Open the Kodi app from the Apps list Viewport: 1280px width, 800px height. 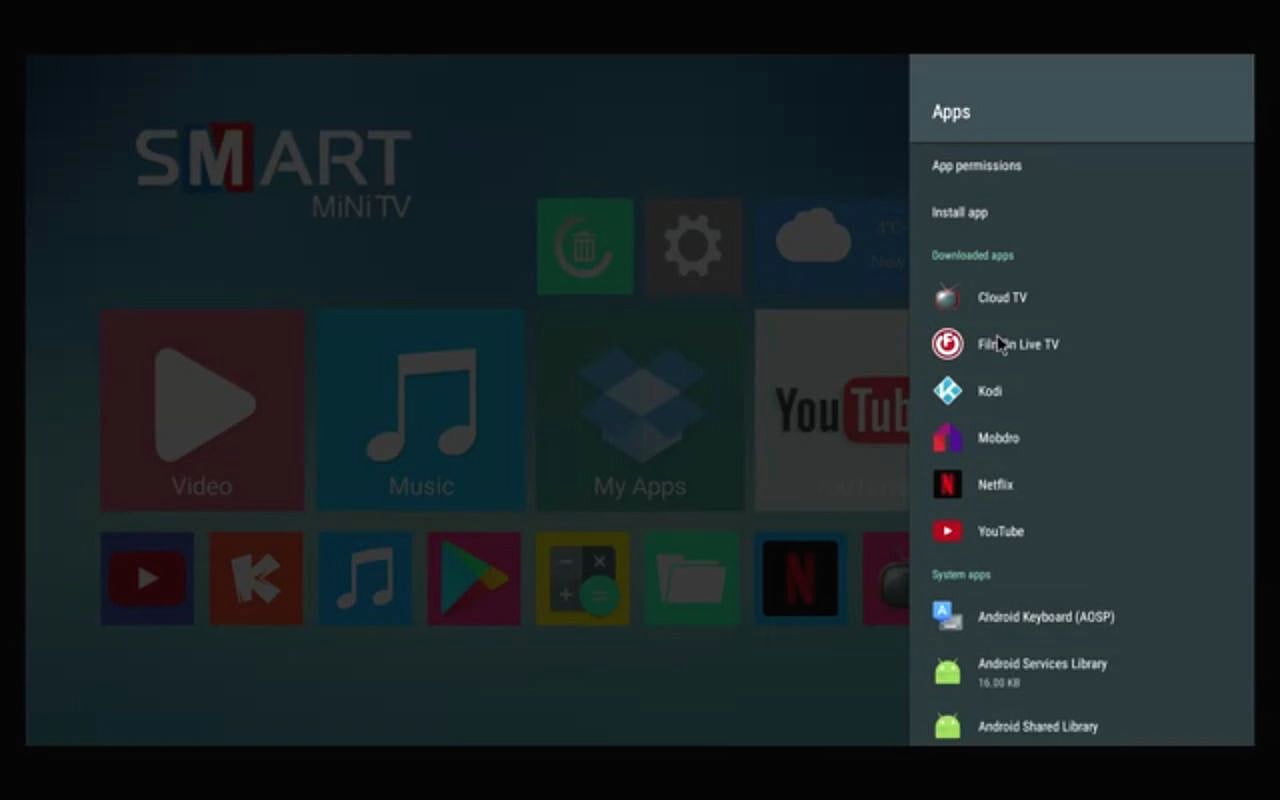coord(989,391)
